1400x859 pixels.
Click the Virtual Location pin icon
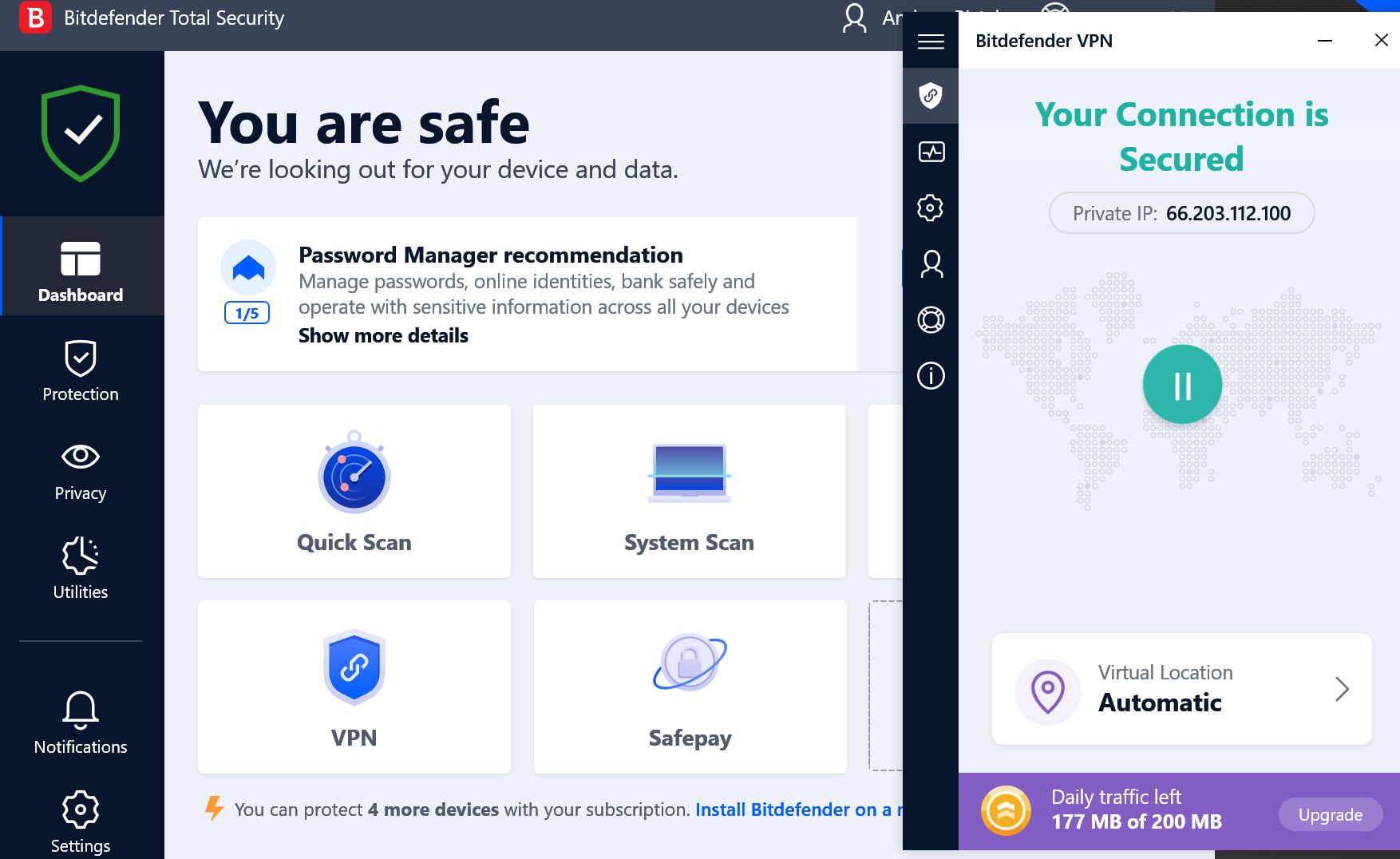coord(1047,691)
